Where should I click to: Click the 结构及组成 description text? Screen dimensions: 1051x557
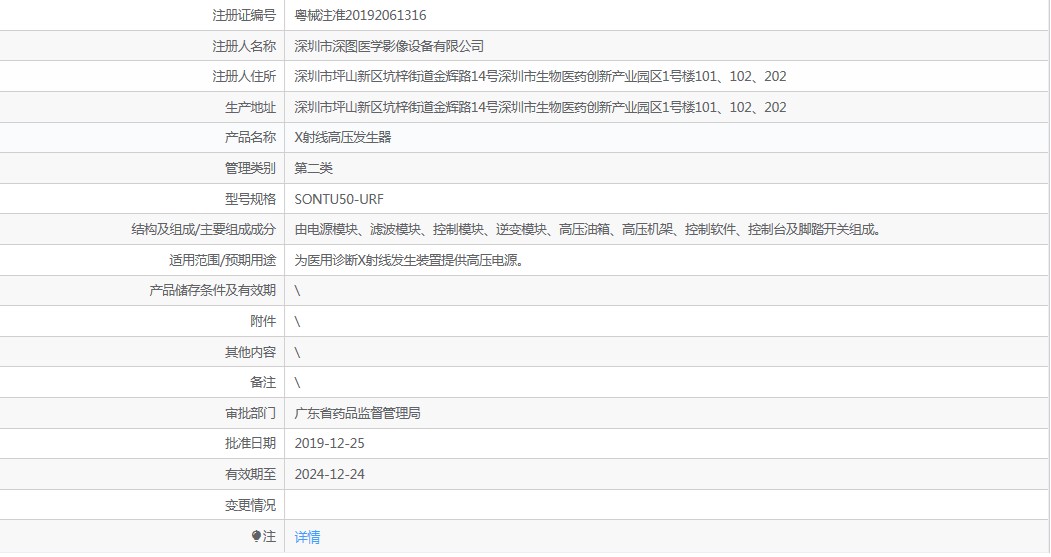pos(588,229)
